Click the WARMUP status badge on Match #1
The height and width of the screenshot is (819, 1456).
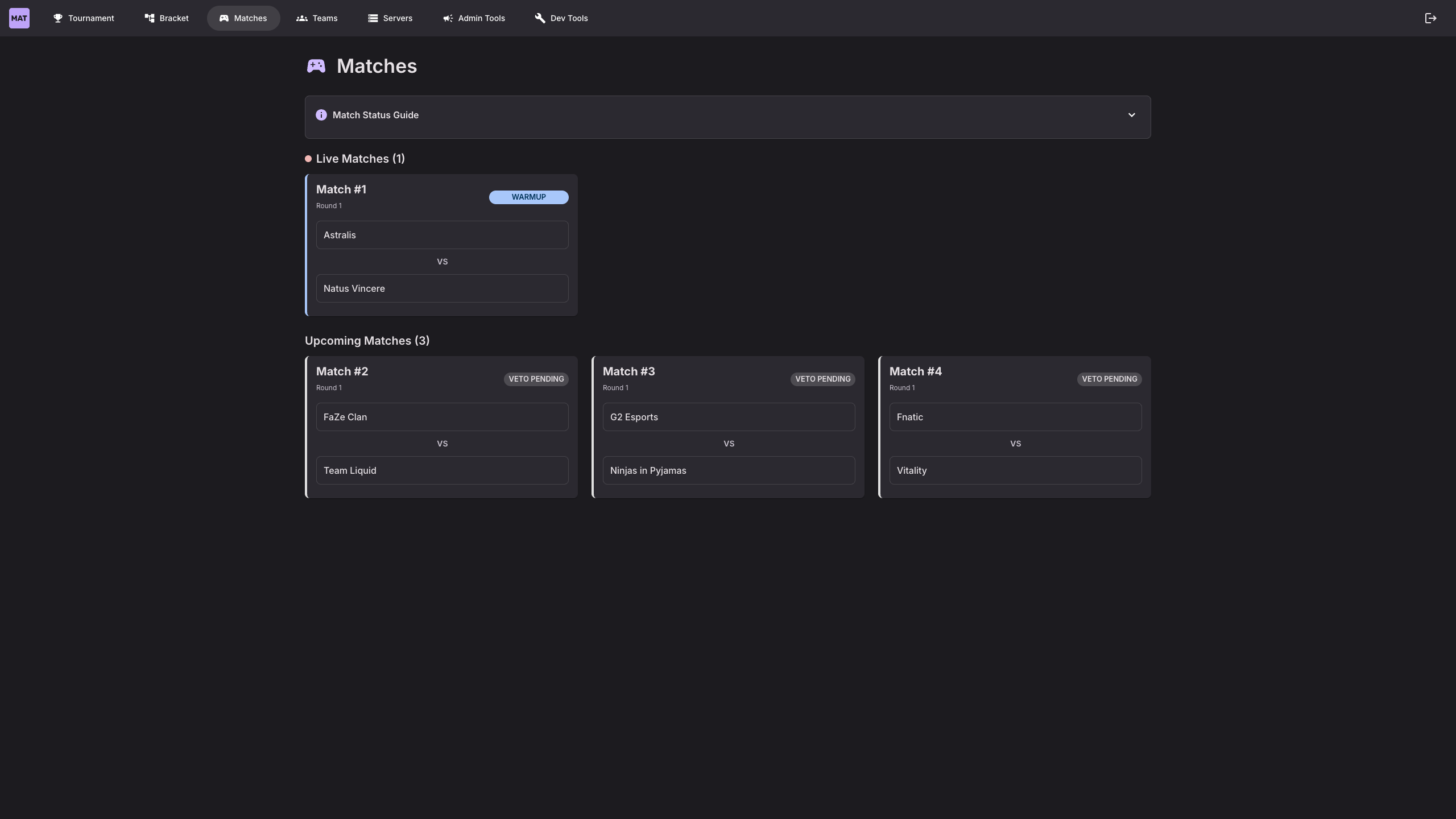click(528, 197)
